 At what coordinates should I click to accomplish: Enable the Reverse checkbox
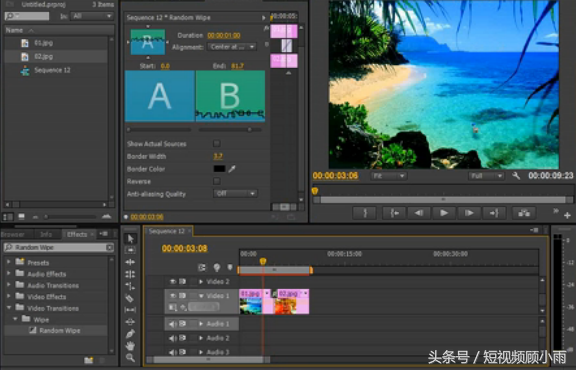(217, 181)
